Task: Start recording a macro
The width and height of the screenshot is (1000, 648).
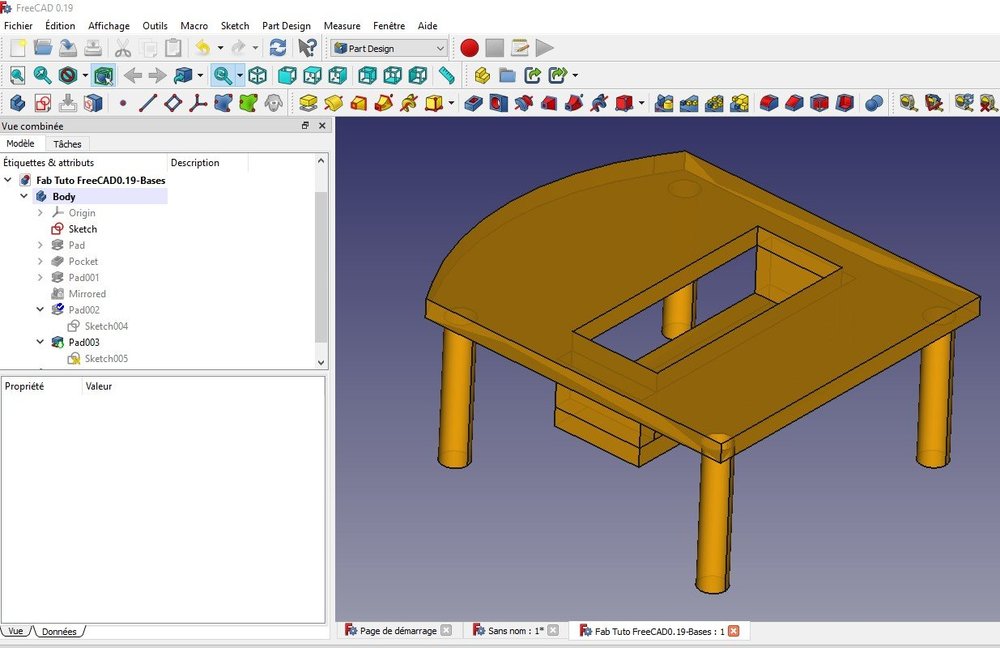Action: click(x=468, y=47)
